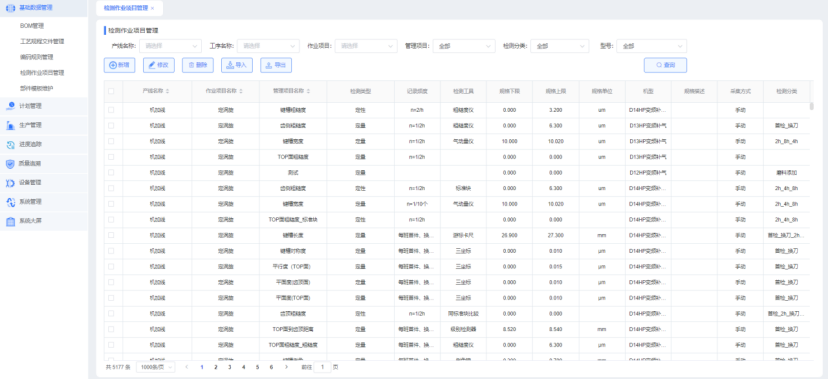This screenshot has width=829, height=379.
Task: Select current page 1 in pagination
Action: point(202,367)
